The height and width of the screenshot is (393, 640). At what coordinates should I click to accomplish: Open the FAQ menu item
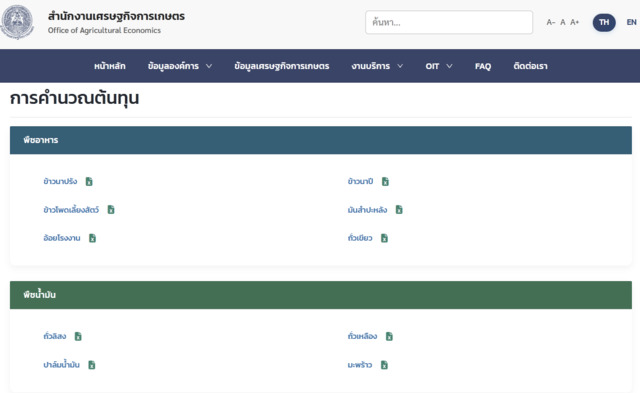pyautogui.click(x=483, y=66)
